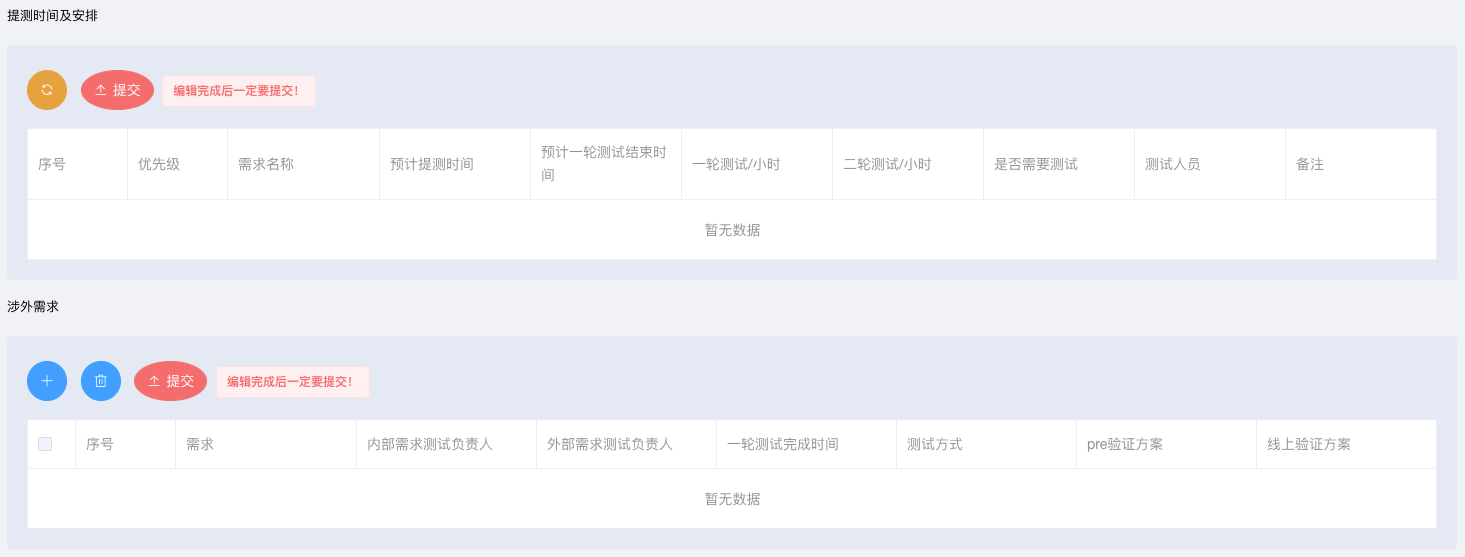The height and width of the screenshot is (557, 1465).
Task: Click the 优先级 column header
Action: pyautogui.click(x=159, y=164)
